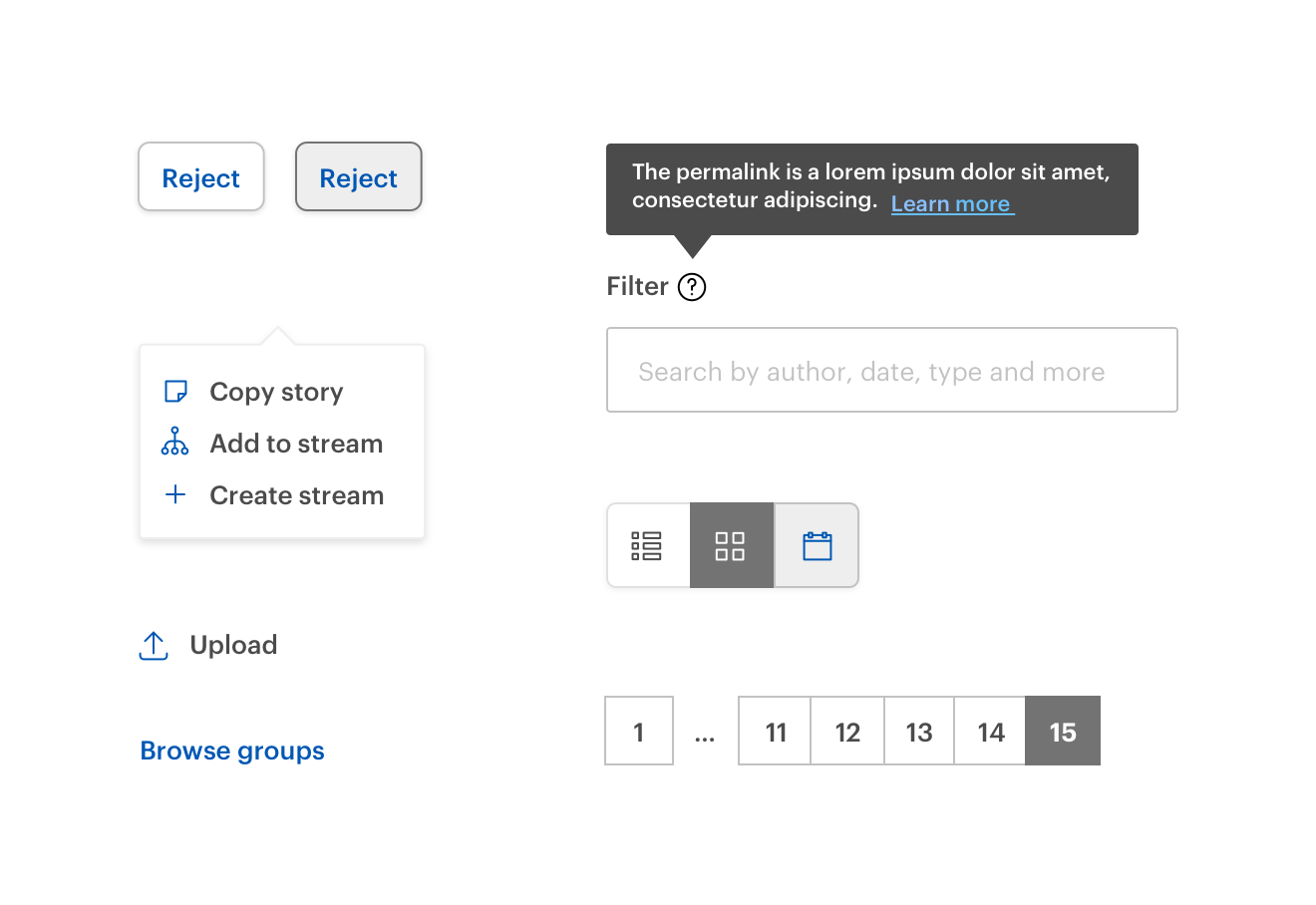Select Create stream menu entry

click(x=296, y=495)
